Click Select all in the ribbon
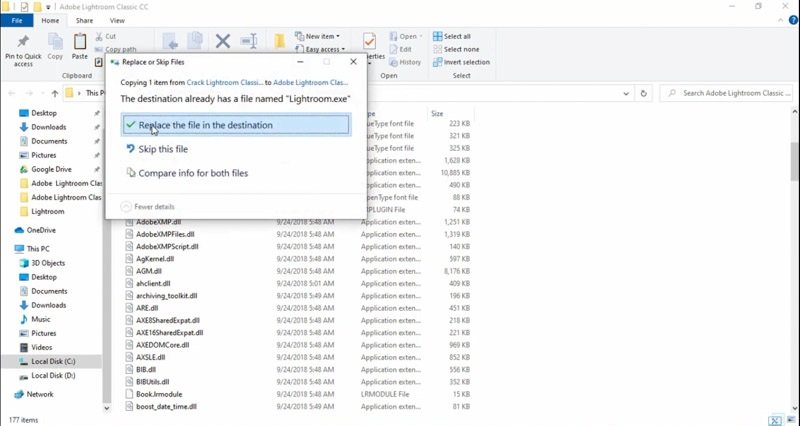This screenshot has width=800, height=426. click(452, 36)
